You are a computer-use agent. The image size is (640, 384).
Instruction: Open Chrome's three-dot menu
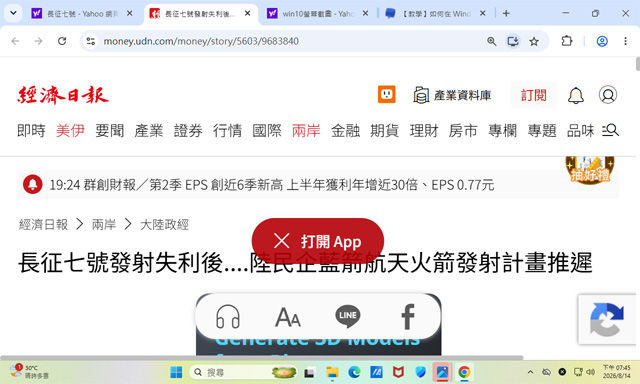625,41
